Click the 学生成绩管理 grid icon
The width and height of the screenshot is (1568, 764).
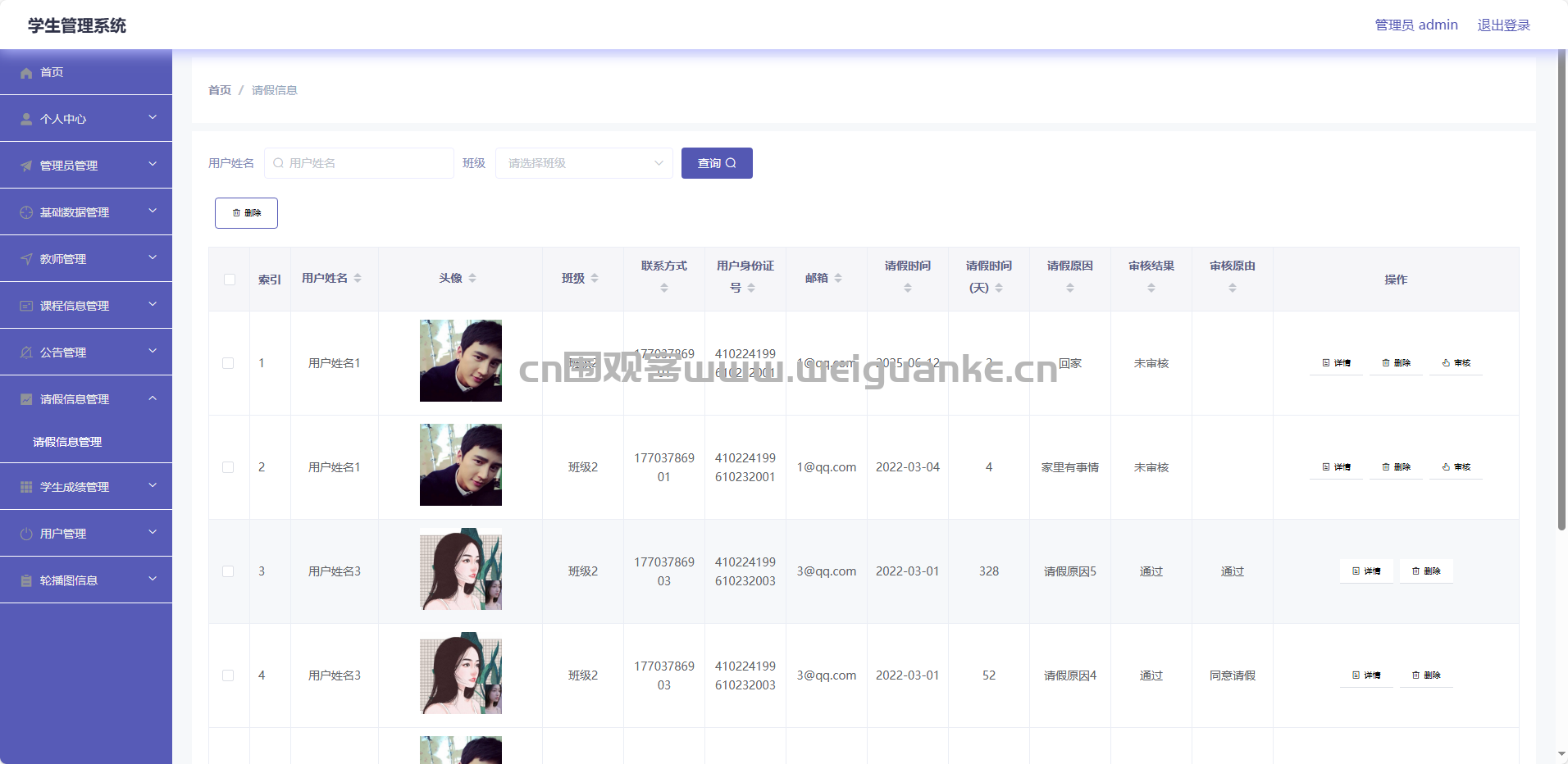26,487
